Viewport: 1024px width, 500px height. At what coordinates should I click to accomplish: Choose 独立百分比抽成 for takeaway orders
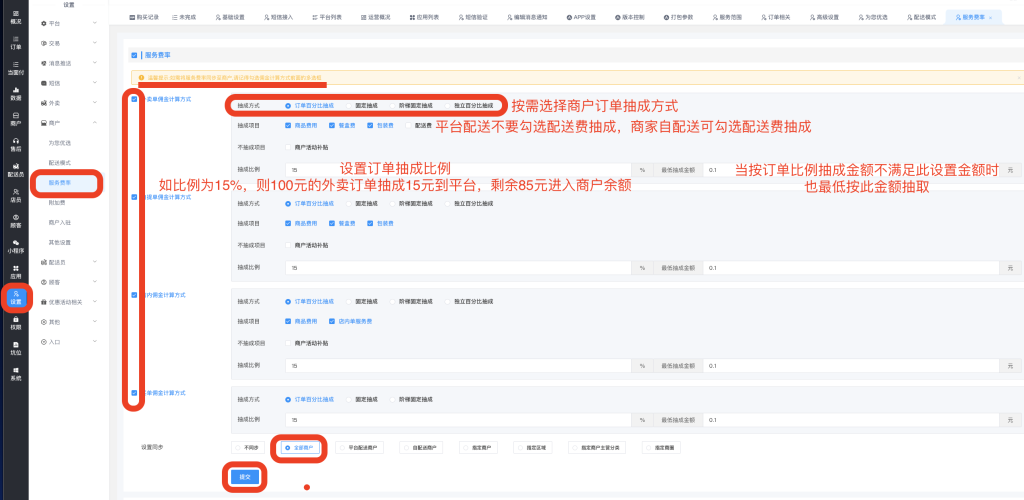point(445,105)
